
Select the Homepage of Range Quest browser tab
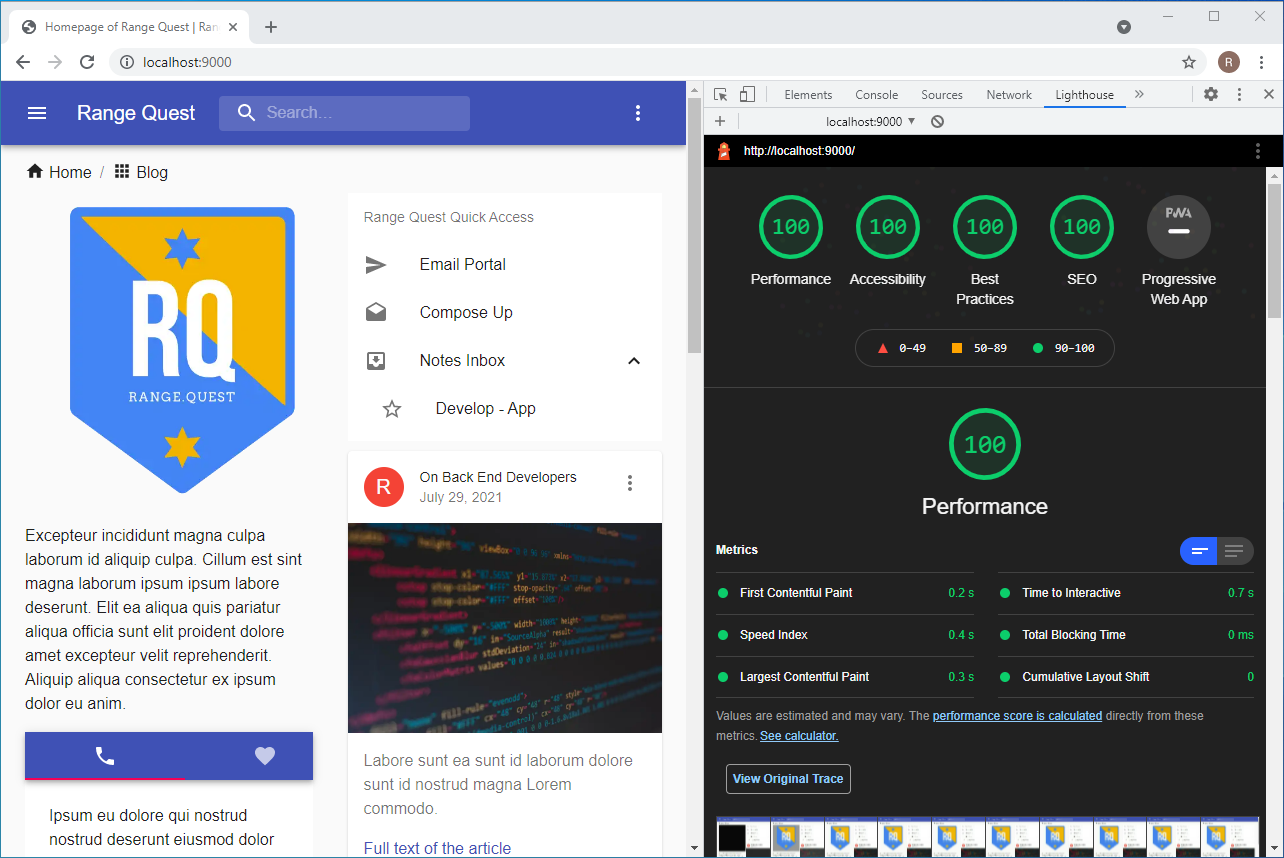click(x=131, y=27)
